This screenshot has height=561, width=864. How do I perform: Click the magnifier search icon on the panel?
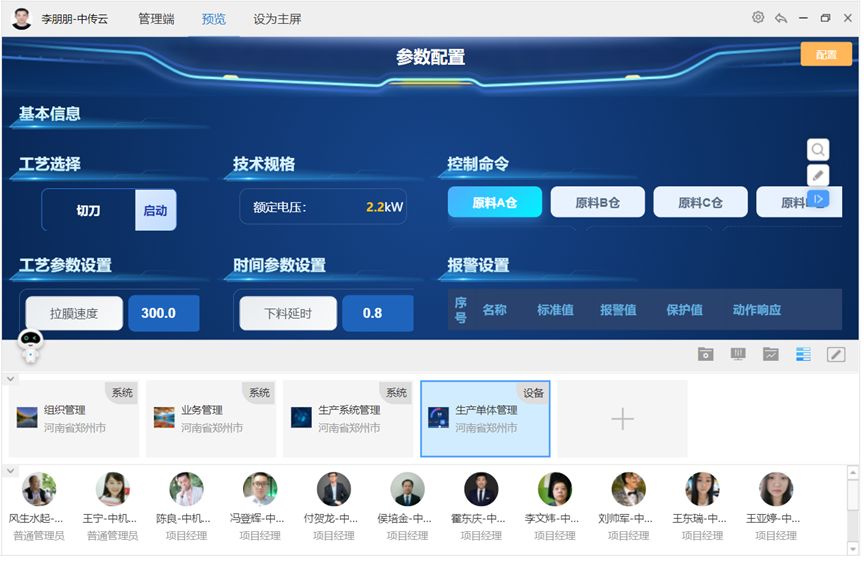coord(818,150)
